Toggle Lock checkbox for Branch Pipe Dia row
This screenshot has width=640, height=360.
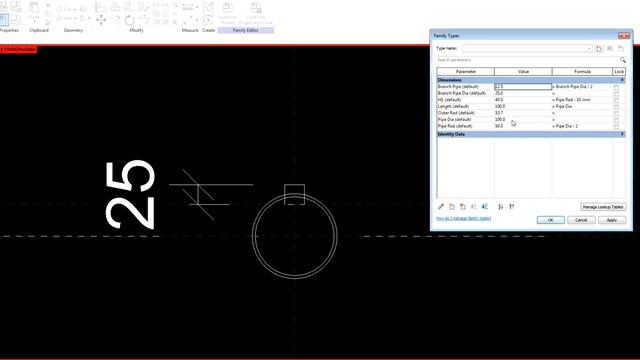pyautogui.click(x=616, y=93)
